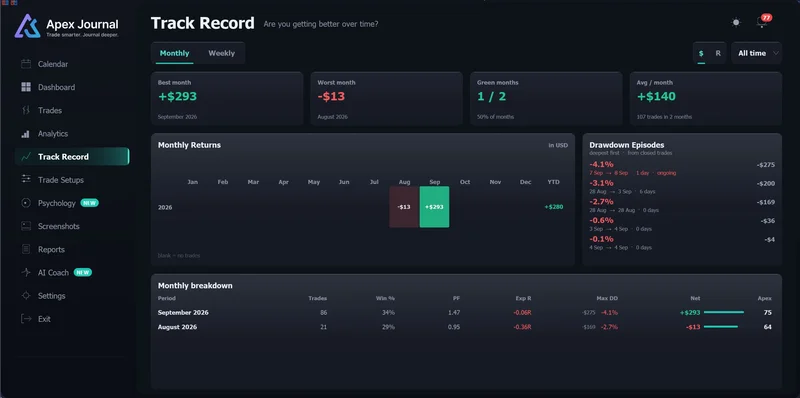
Task: Click the Exit arrow icon
Action: pyautogui.click(x=26, y=319)
